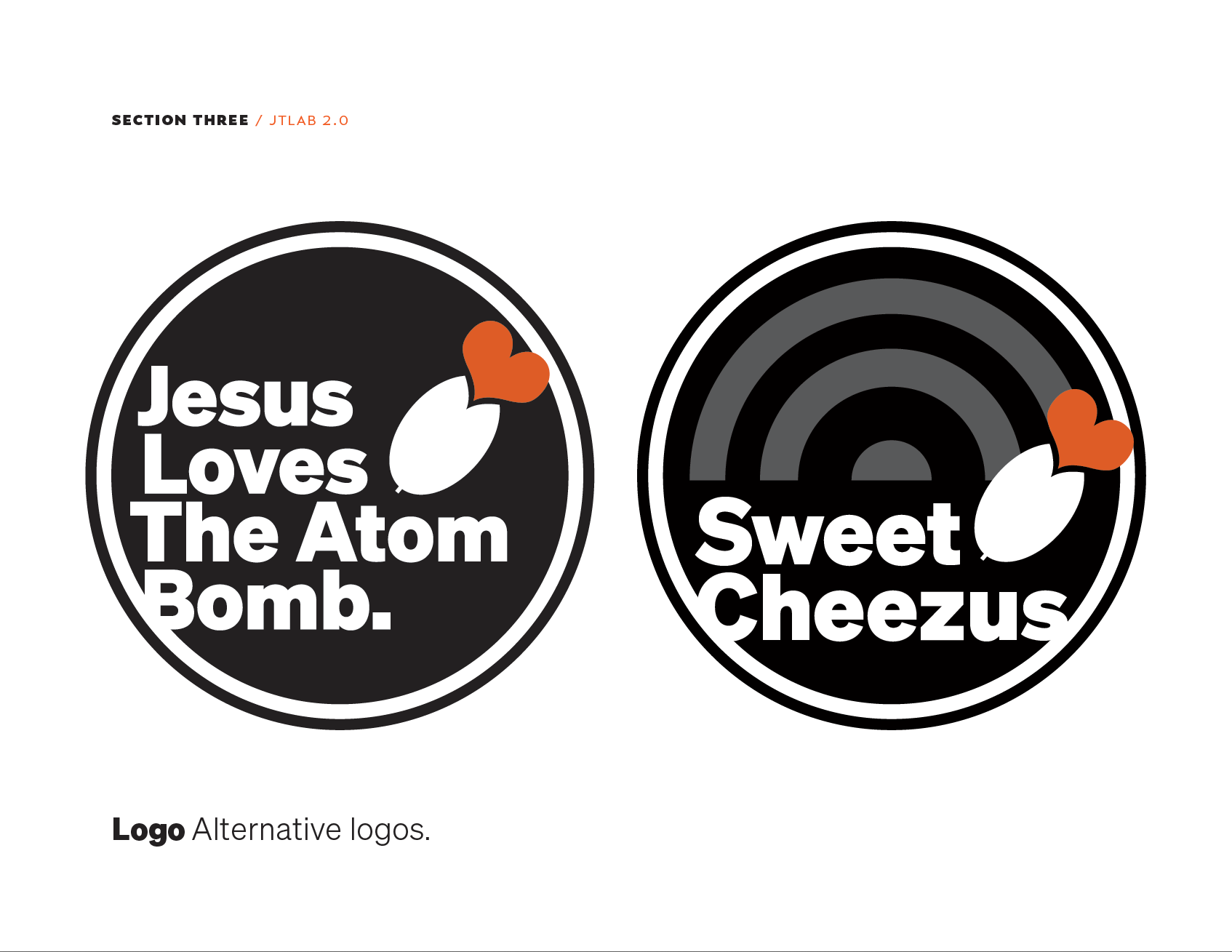
Task: Click the "SECTION THREE" header text
Action: pyautogui.click(x=180, y=120)
